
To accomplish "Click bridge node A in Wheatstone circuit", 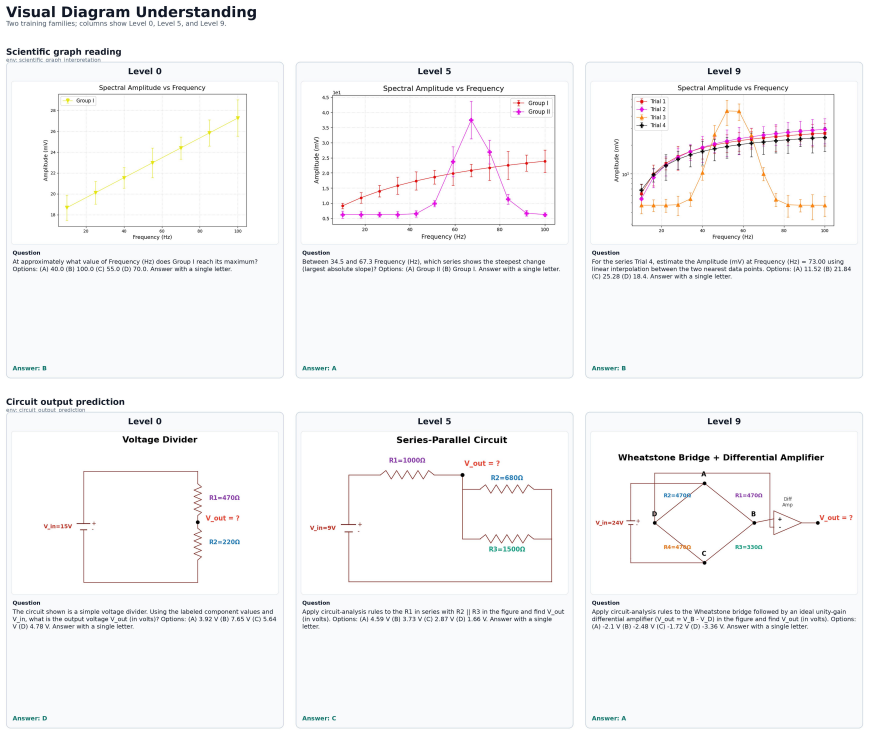I will click(x=704, y=483).
